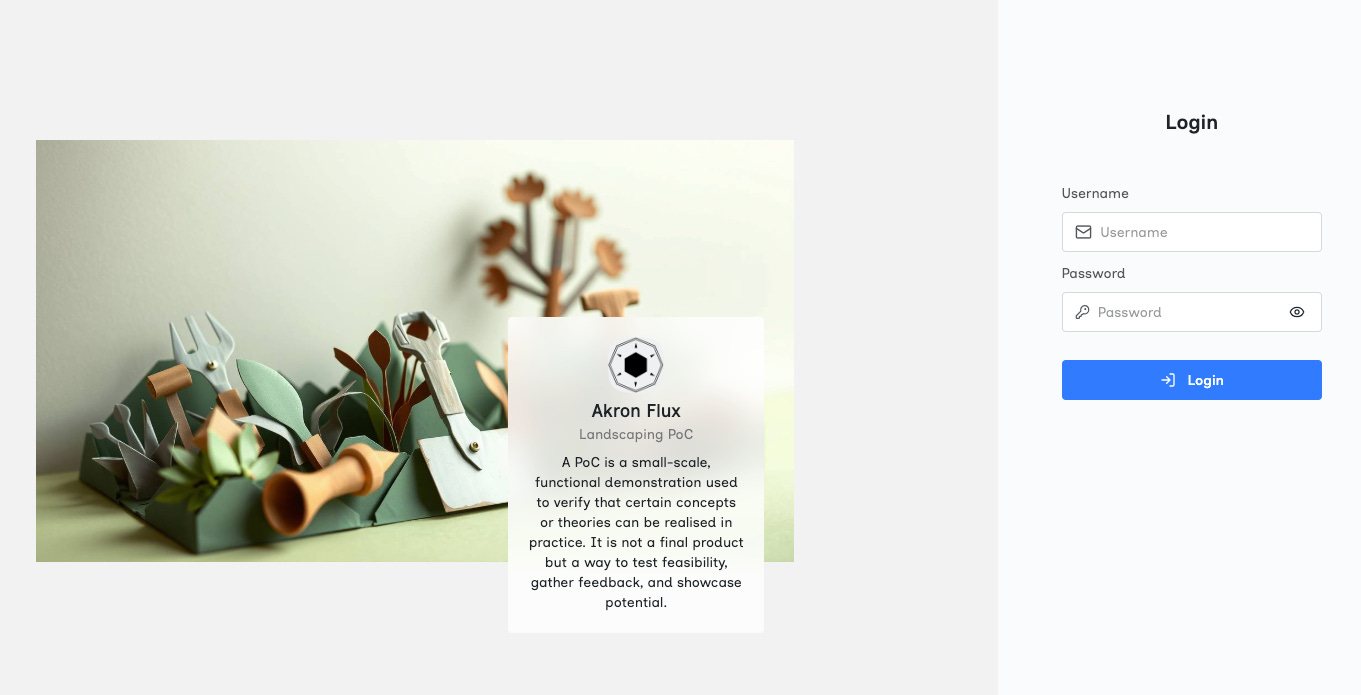Click the Username label above the field
The width and height of the screenshot is (1361, 695).
[1095, 193]
